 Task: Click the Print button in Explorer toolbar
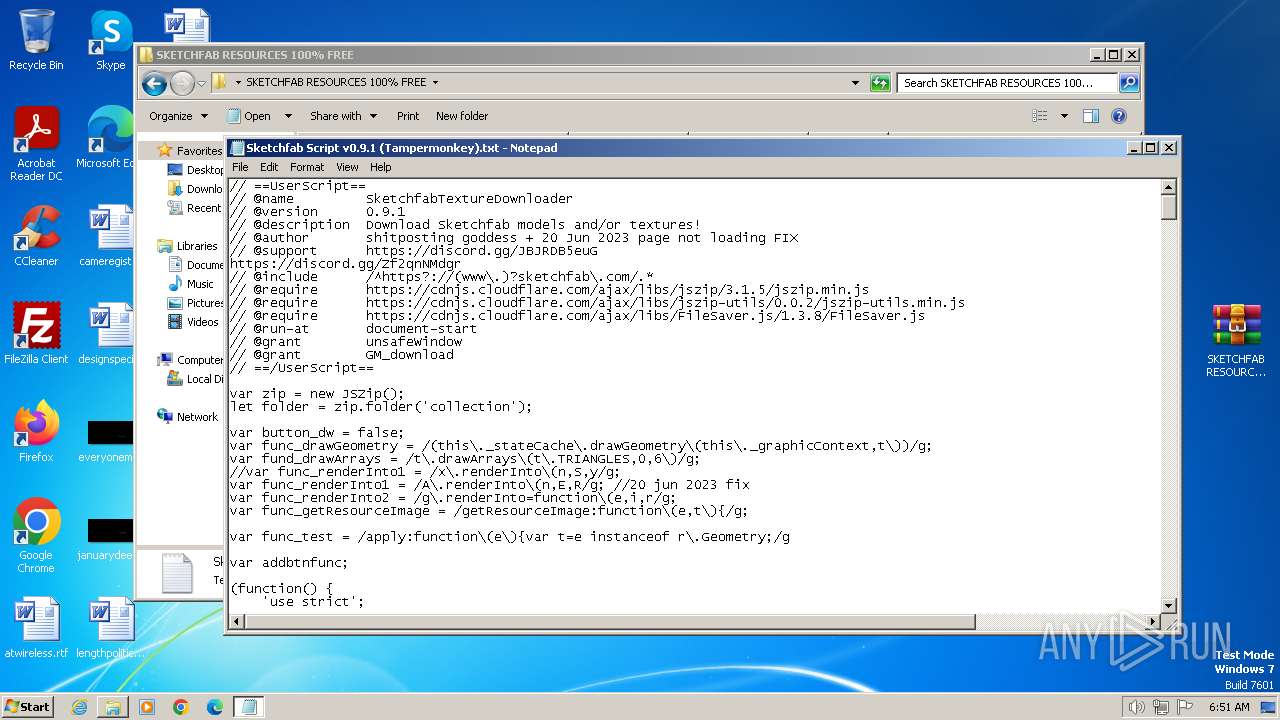pyautogui.click(x=408, y=116)
